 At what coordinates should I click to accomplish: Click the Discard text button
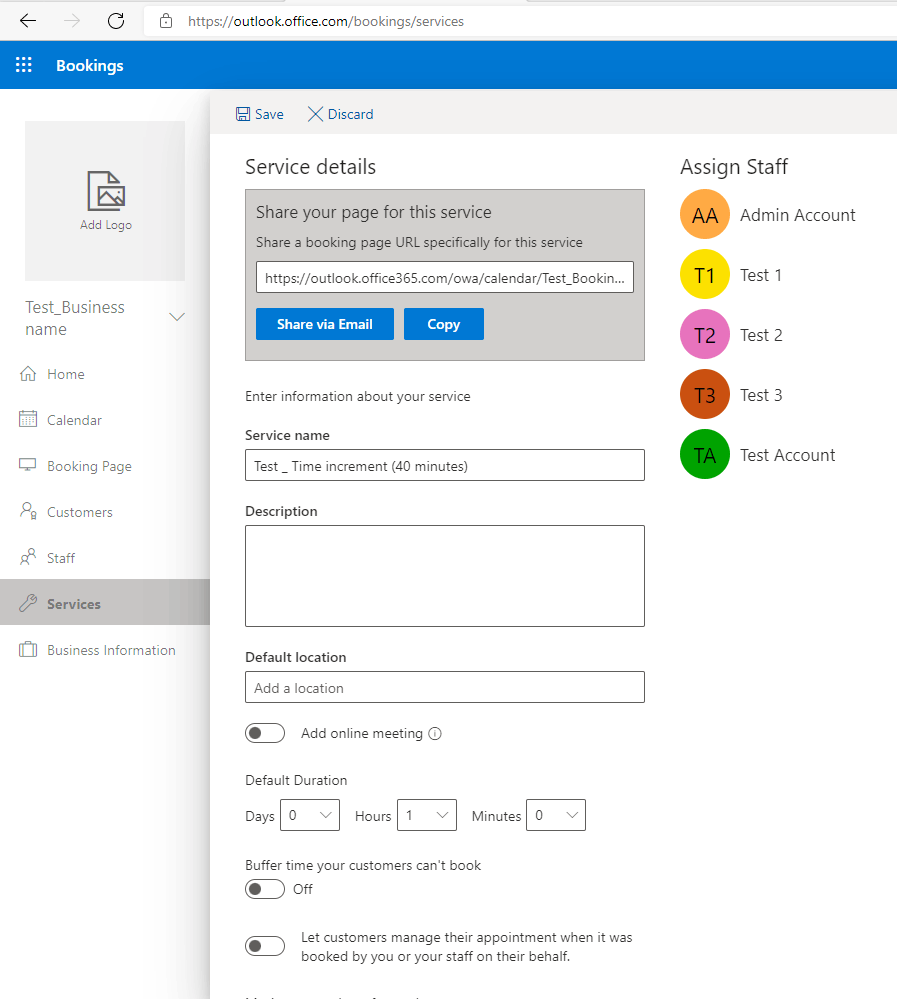(x=350, y=114)
